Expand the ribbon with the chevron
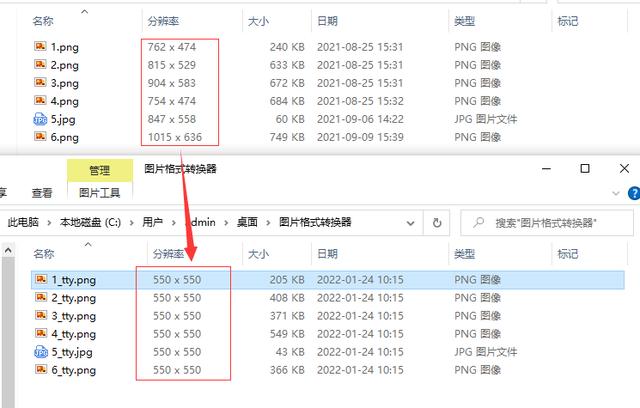640x408 pixels. pos(616,193)
